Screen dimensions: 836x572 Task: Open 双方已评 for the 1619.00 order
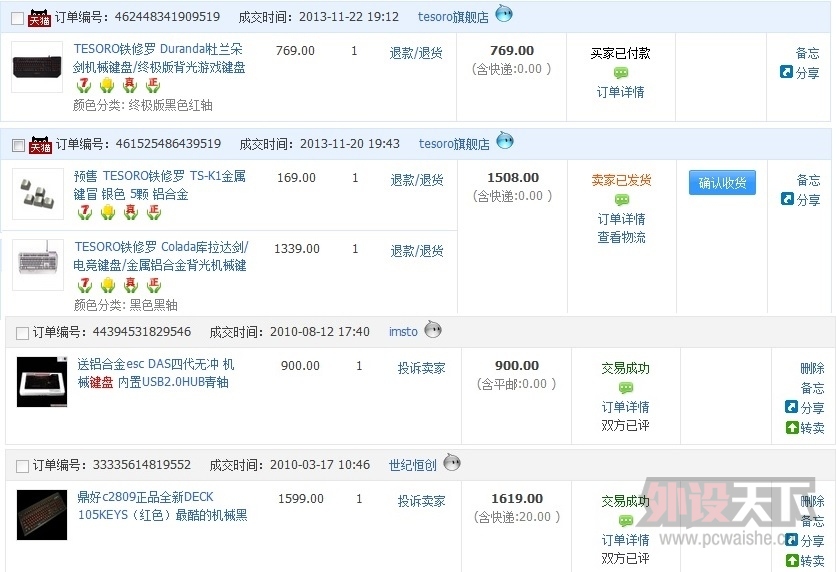tap(626, 558)
